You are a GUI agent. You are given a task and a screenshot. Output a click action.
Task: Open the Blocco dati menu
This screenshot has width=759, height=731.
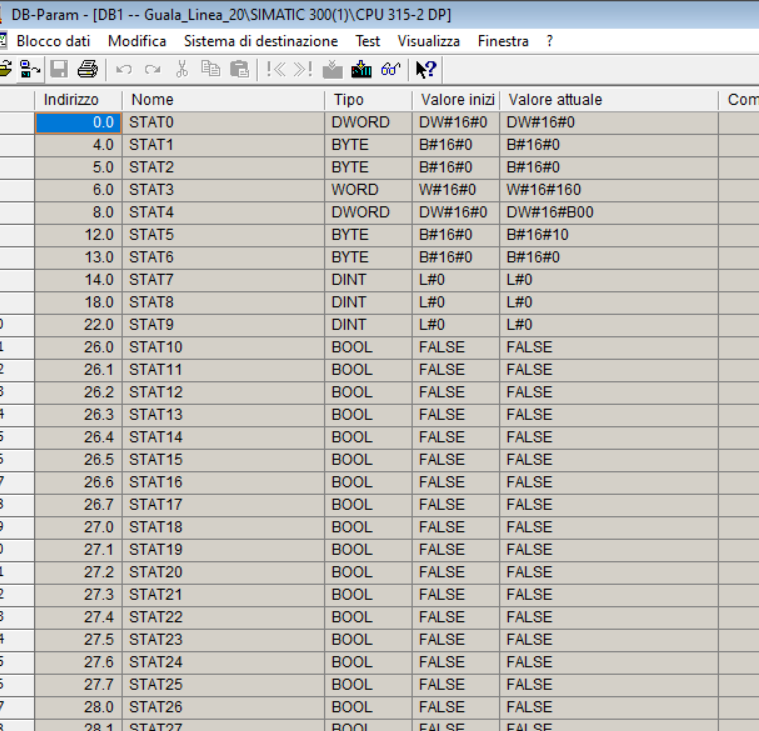pyautogui.click(x=53, y=41)
